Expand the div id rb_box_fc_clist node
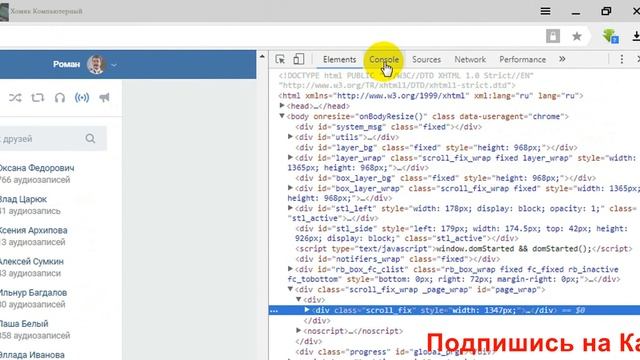This screenshot has width=640, height=360. [x=290, y=269]
